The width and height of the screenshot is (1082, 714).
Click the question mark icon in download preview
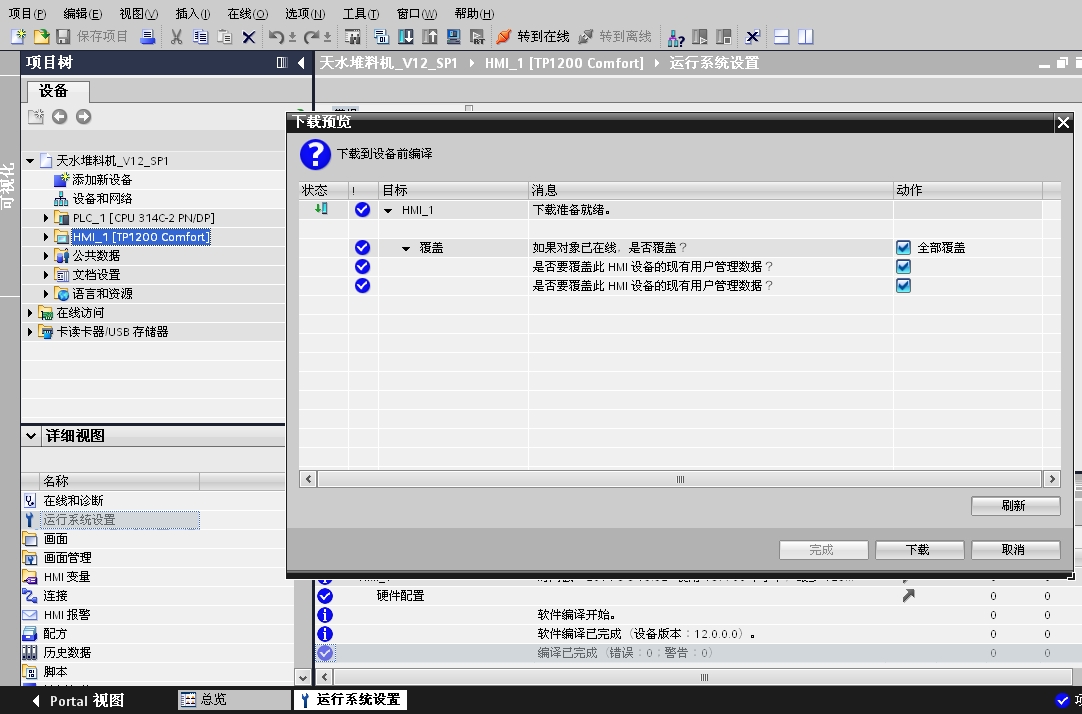point(315,154)
